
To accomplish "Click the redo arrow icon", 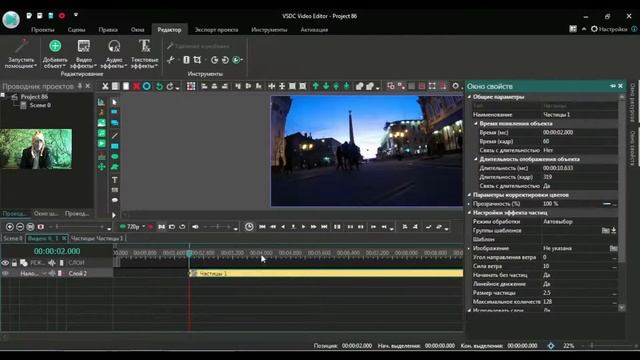I will [x=170, y=86].
